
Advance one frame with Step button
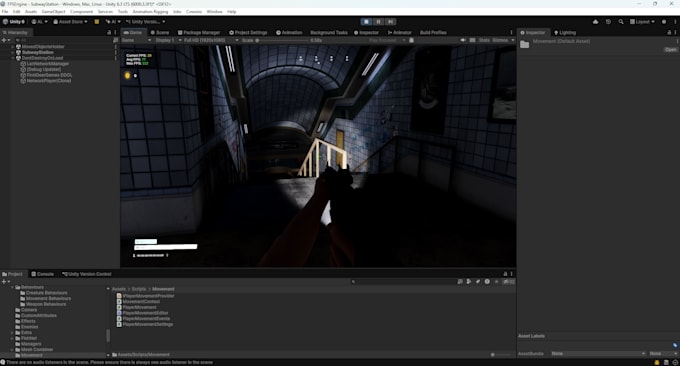click(390, 21)
